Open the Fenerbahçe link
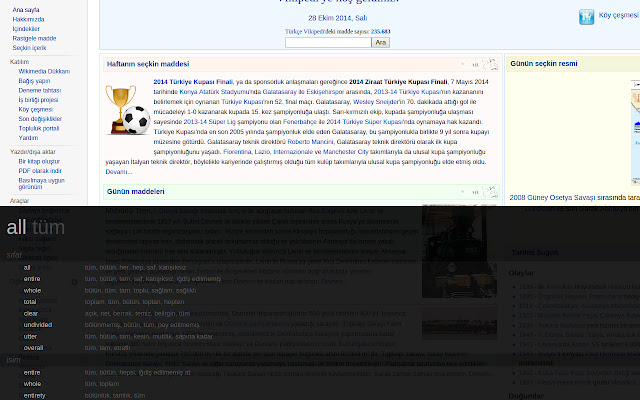Screen dimensions: 640x400 (300, 122)
